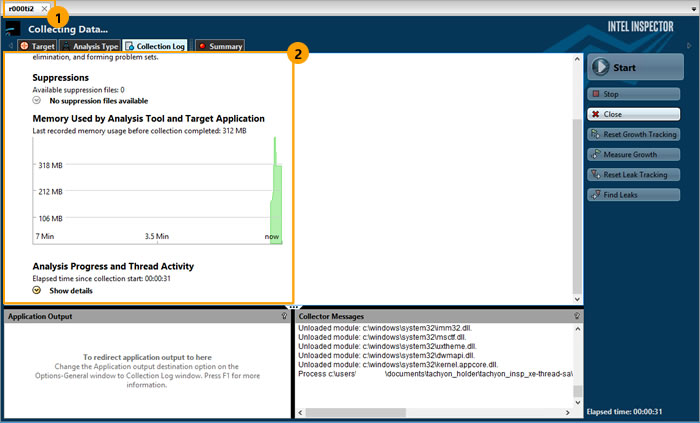Click Measure Growth
This screenshot has height=423, width=700.
pyautogui.click(x=634, y=154)
